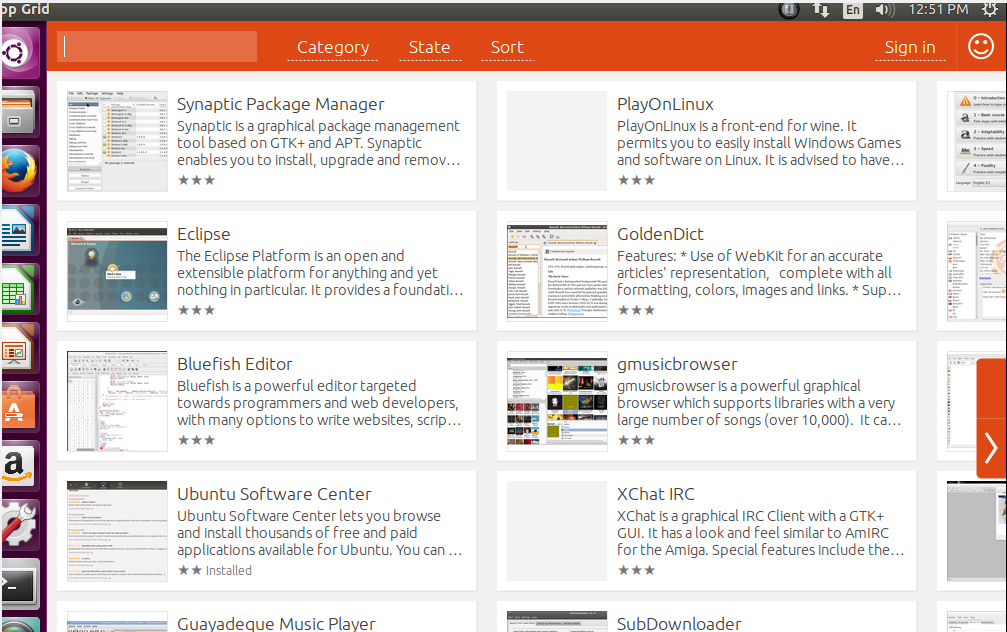Screen dimensions: 1007x632
Task: Click the Synaptic Package Manager title
Action: pos(281,104)
